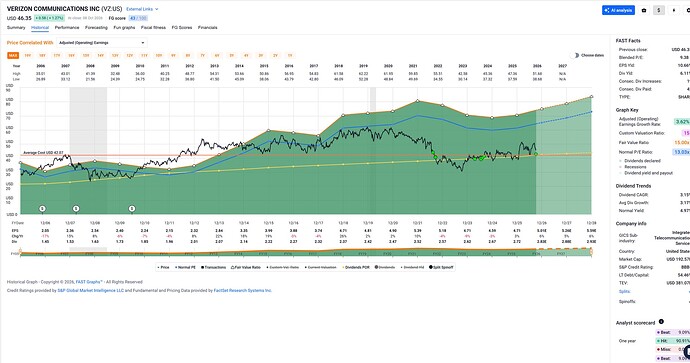Screen dimensions: 690x363
Task: Click the first S split marker
Action: [42, 209]
